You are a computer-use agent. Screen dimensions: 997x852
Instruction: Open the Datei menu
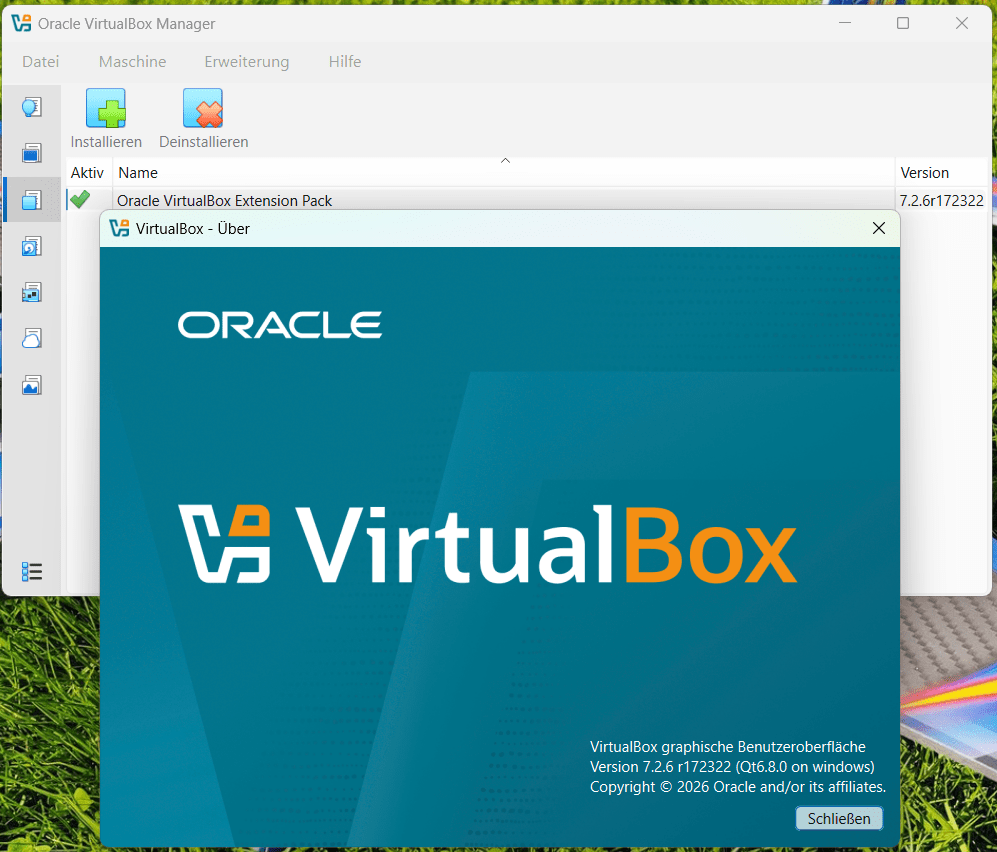point(41,62)
